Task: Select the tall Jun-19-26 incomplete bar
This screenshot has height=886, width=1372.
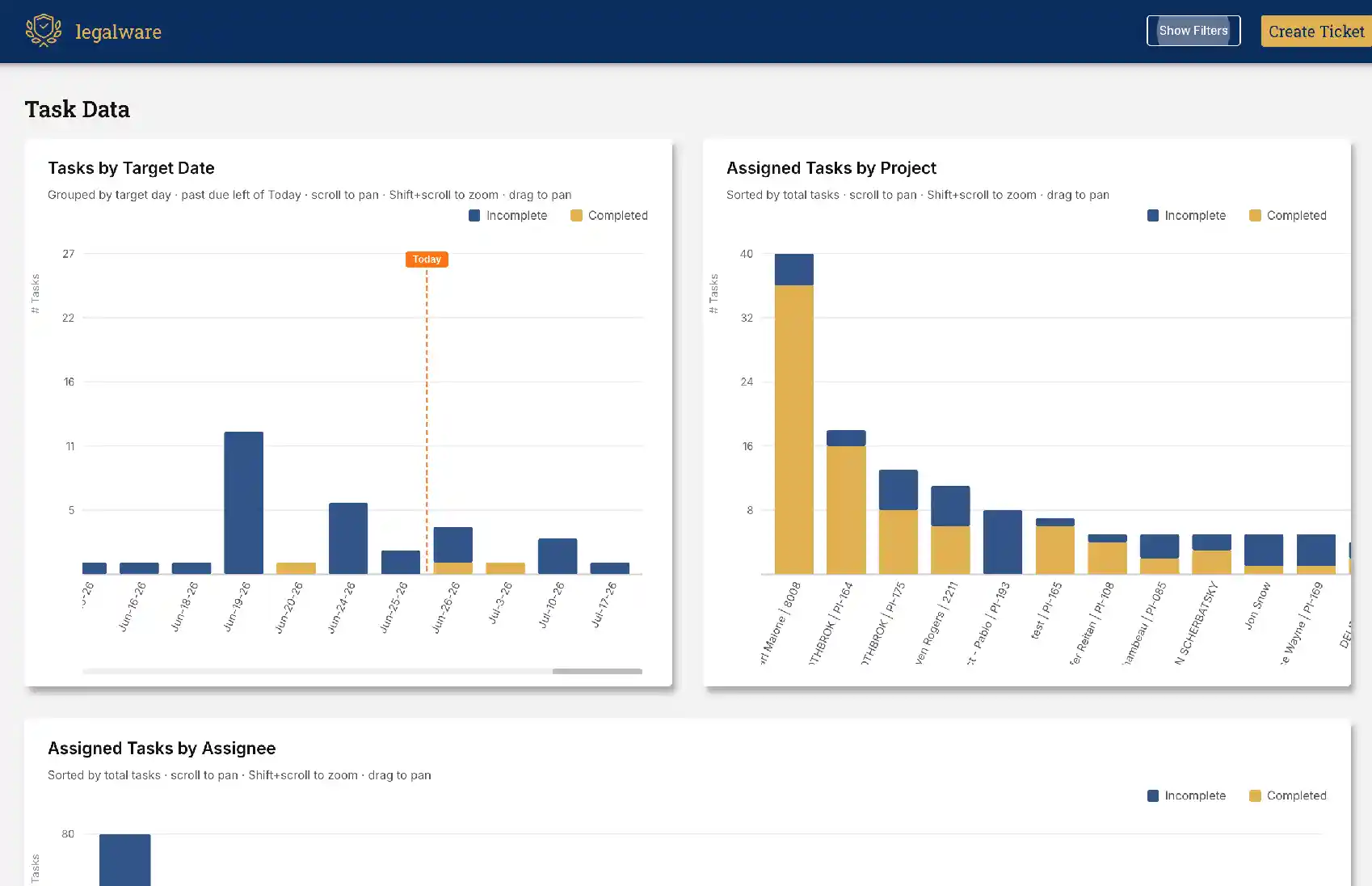Action: click(x=243, y=503)
